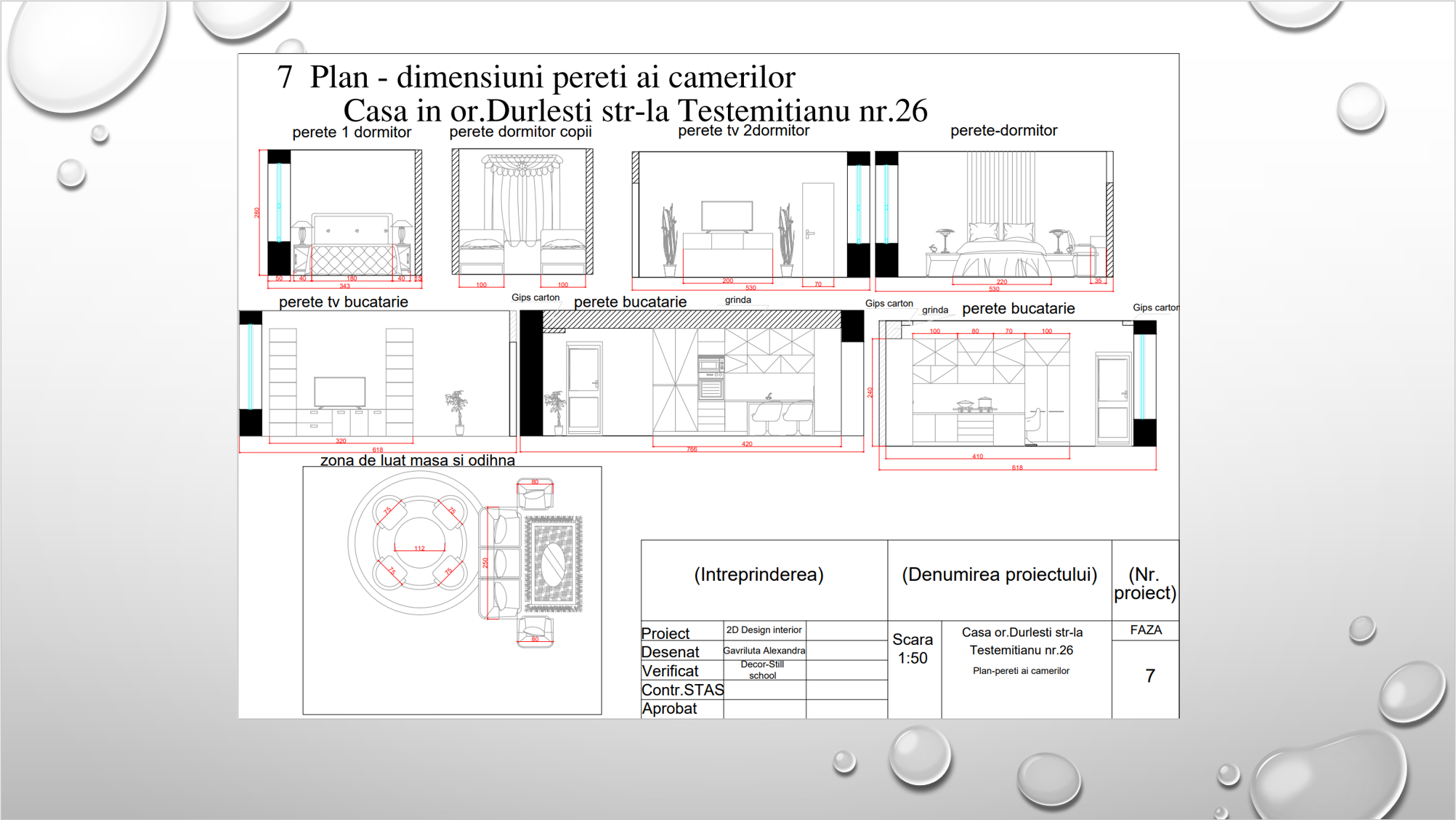Click the "Gavriluta Alexandra" cell
Image resolution: width=1456 pixels, height=820 pixels.
(764, 651)
